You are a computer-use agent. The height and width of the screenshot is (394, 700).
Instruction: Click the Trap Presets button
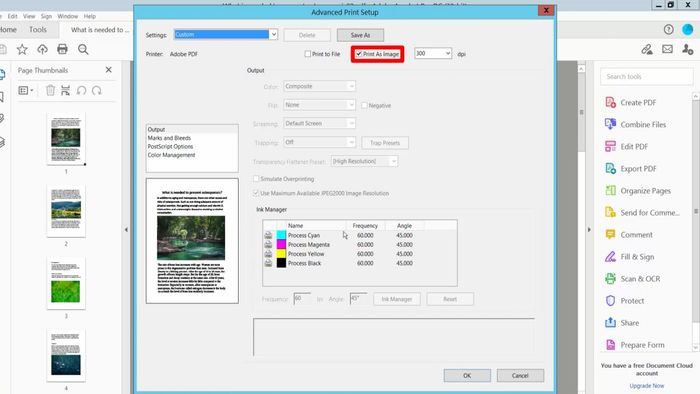[385, 143]
